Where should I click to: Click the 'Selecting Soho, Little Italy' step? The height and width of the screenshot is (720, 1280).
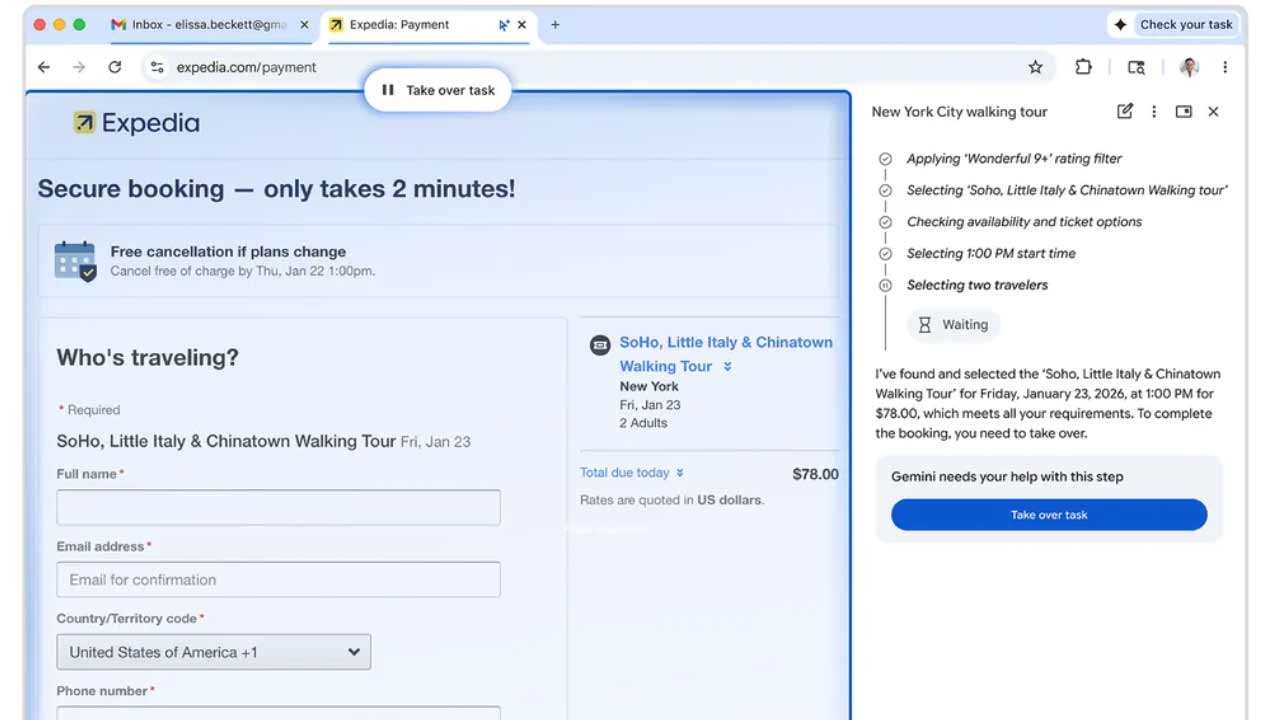point(1067,190)
